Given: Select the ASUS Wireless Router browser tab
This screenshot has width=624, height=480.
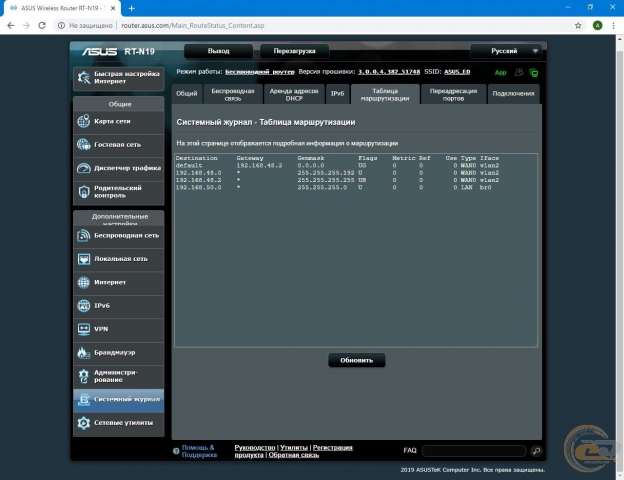Looking at the screenshot, I should pyautogui.click(x=62, y=8).
